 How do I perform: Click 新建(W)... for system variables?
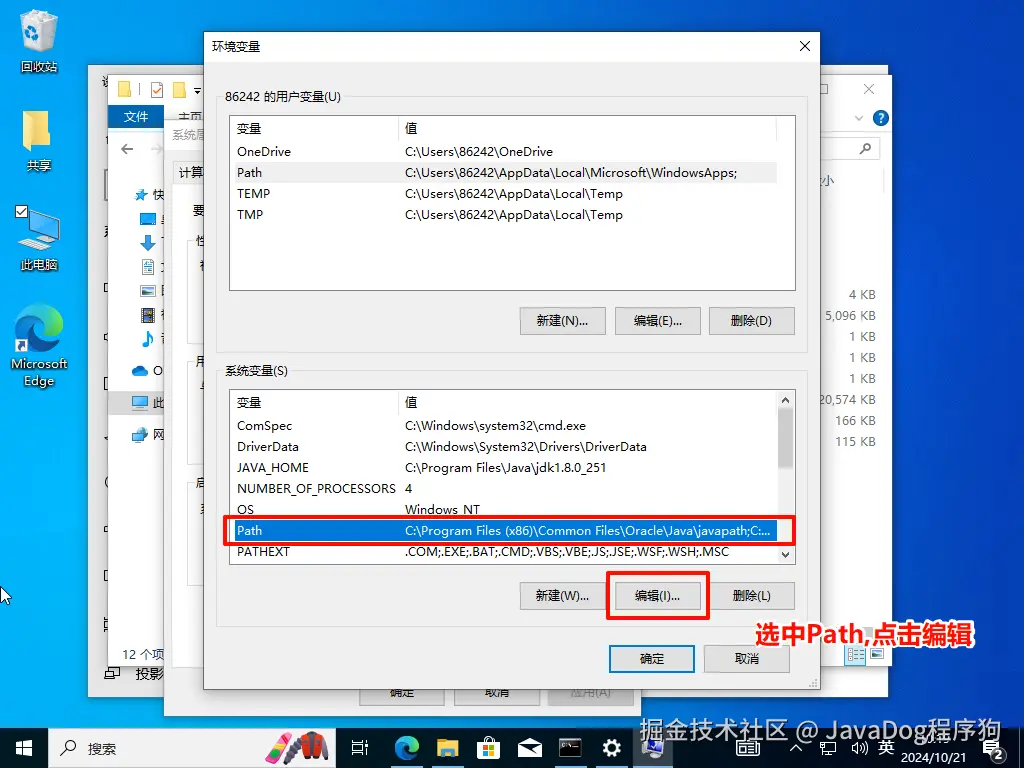[x=562, y=596]
